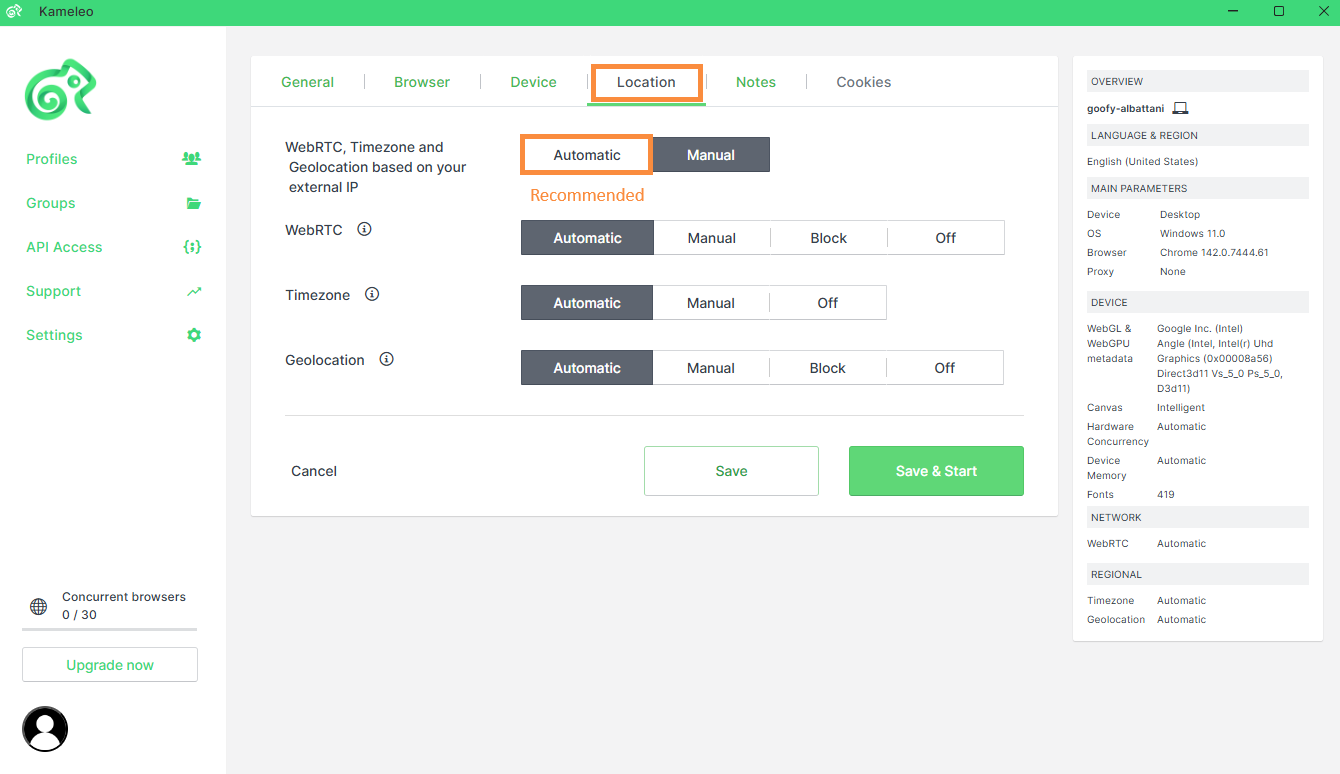Image resolution: width=1340 pixels, height=774 pixels.
Task: Switch to the General tab
Action: coord(308,82)
